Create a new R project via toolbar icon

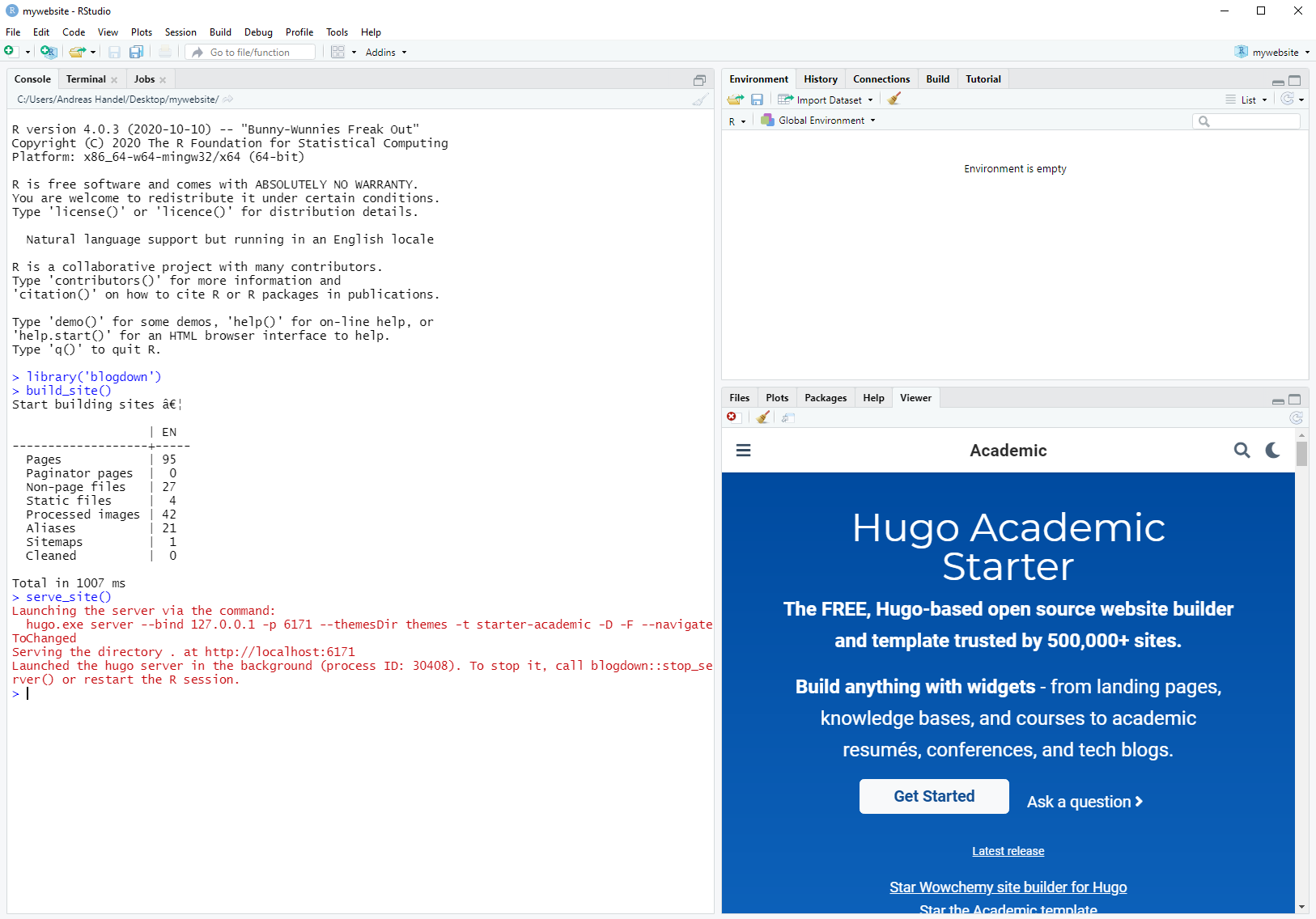coord(49,52)
